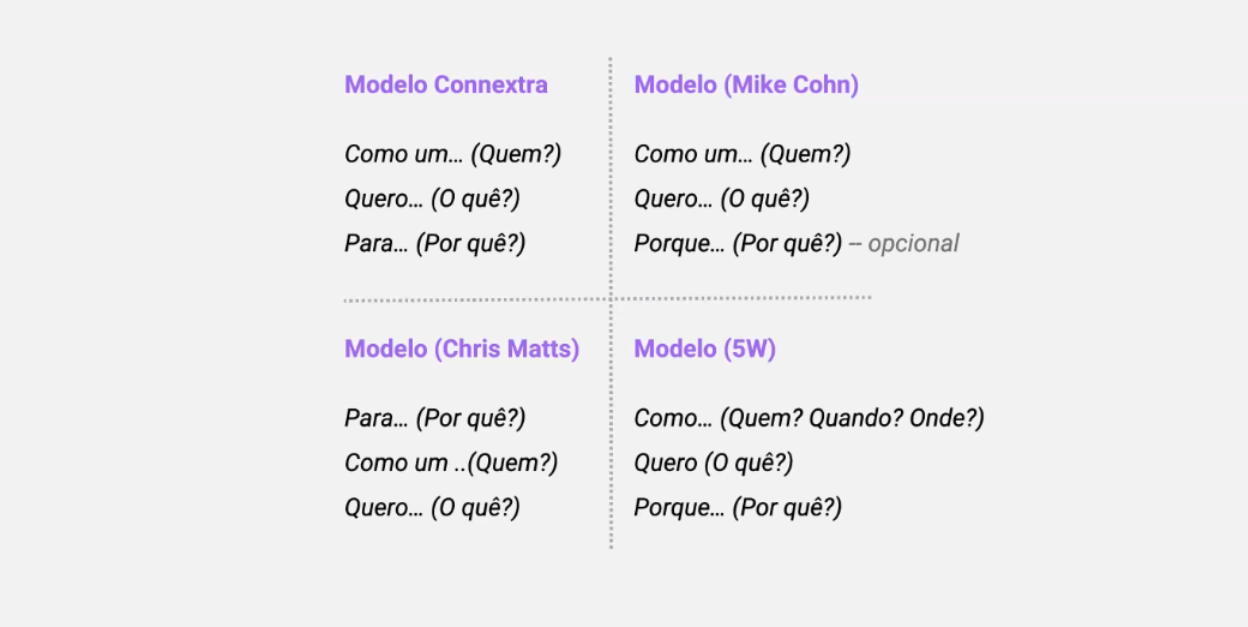Click 'Quero… (O quê?)' under Mike Cohn

pos(722,199)
